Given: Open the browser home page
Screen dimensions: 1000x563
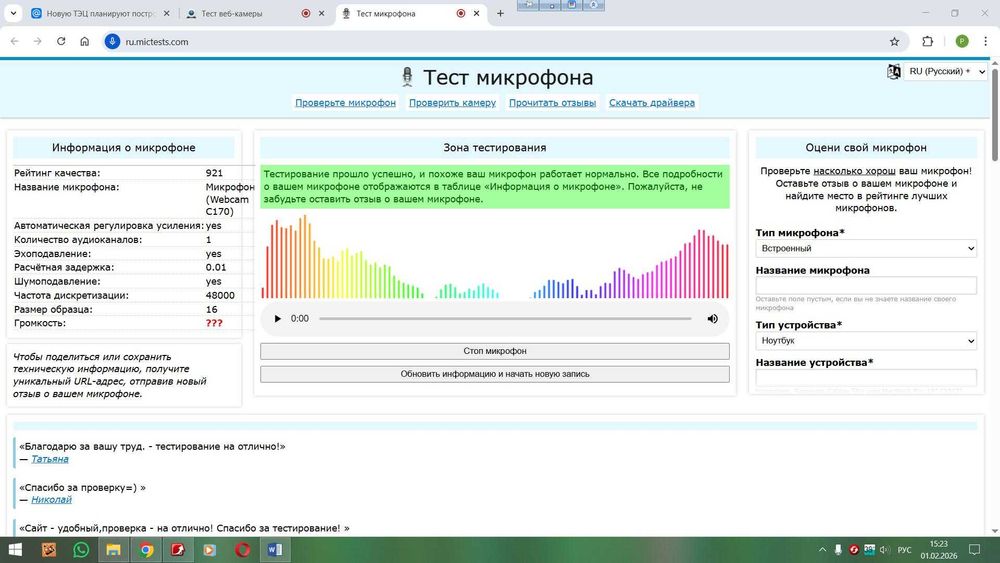Looking at the screenshot, I should [x=84, y=41].
